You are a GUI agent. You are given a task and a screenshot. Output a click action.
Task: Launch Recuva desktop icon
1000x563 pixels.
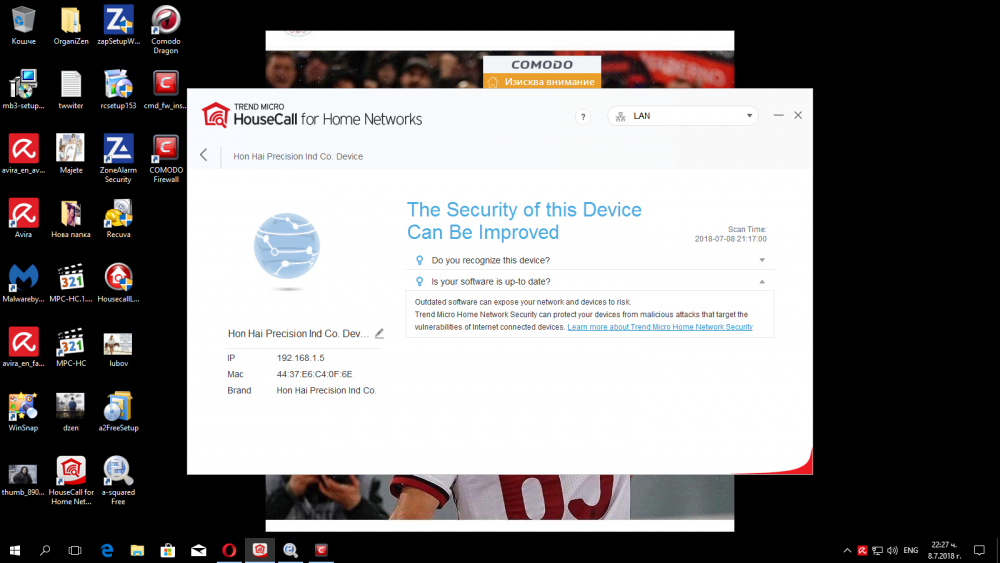click(119, 218)
